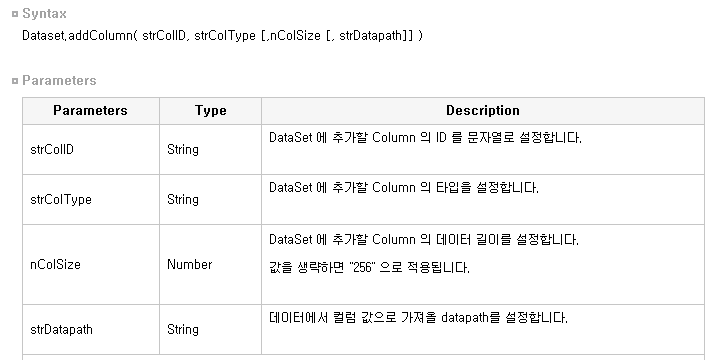Screen dimensions: 712x360
Task: Select the strColType parameter cell
Action: point(91,199)
